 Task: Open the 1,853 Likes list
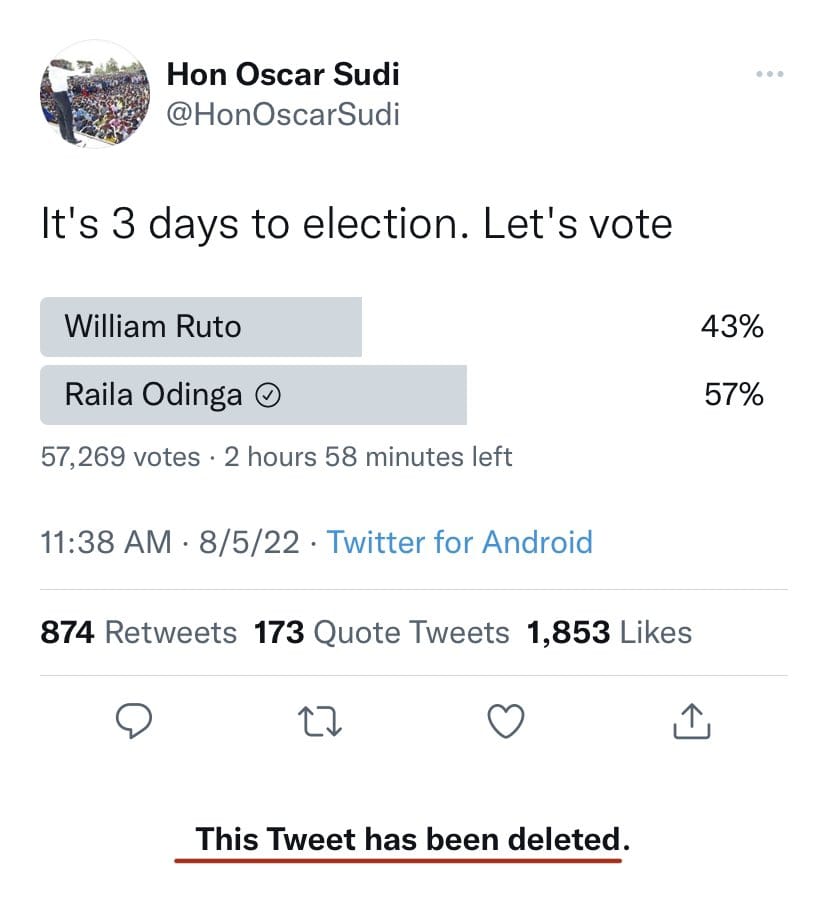click(607, 632)
